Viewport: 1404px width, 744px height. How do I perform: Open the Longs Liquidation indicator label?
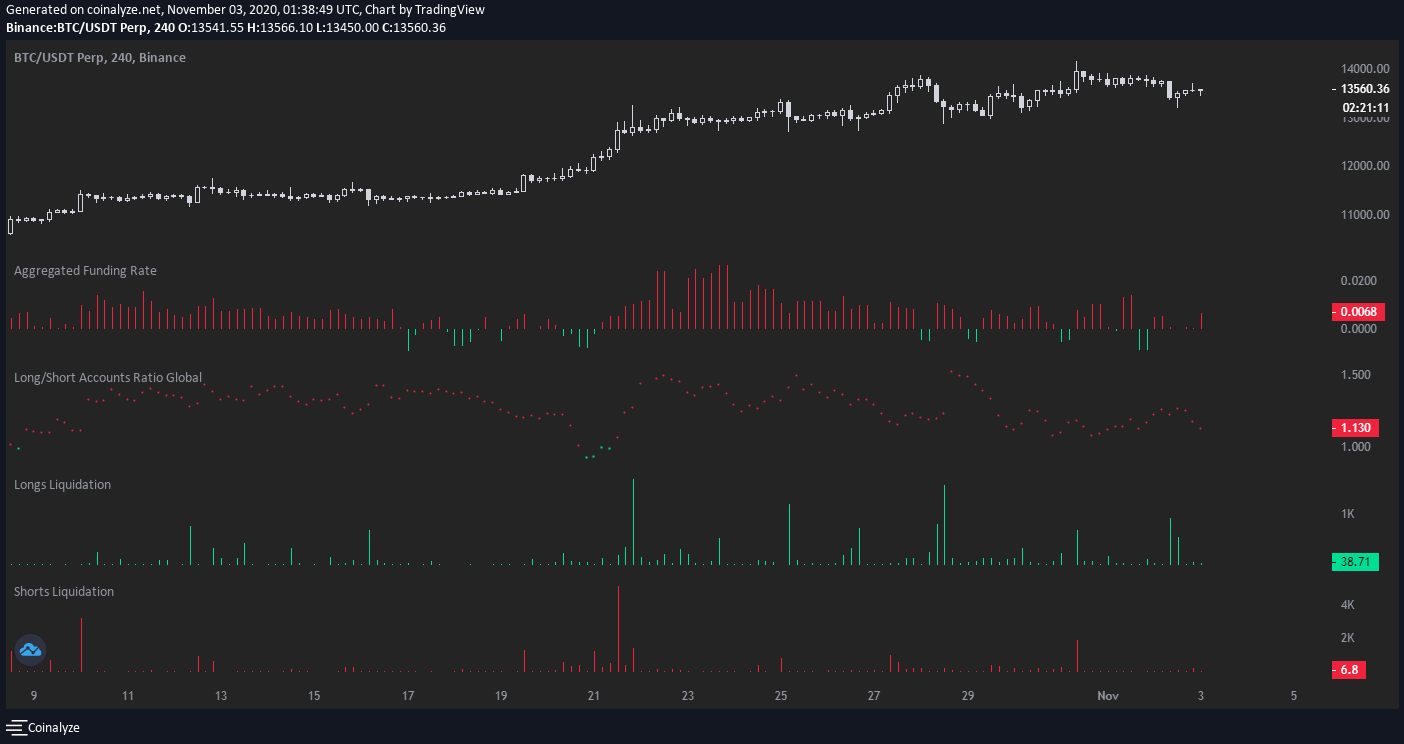[62, 485]
